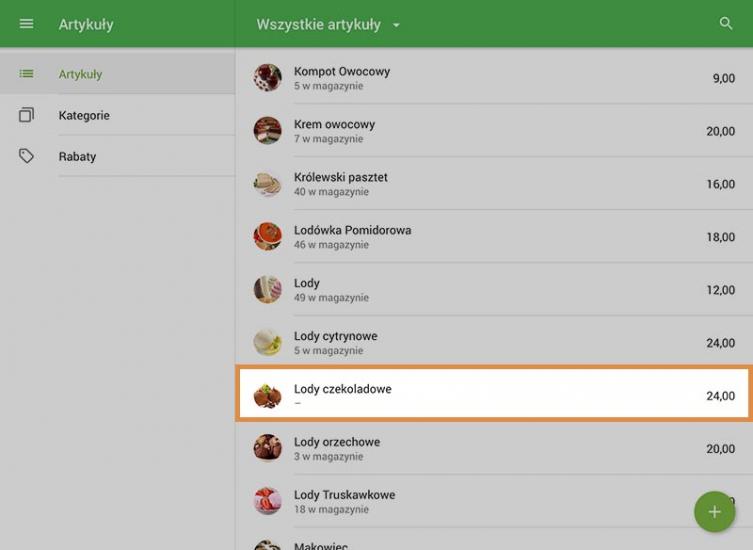
Task: Open Lody orzechowe thumbnail
Action: click(x=267, y=448)
